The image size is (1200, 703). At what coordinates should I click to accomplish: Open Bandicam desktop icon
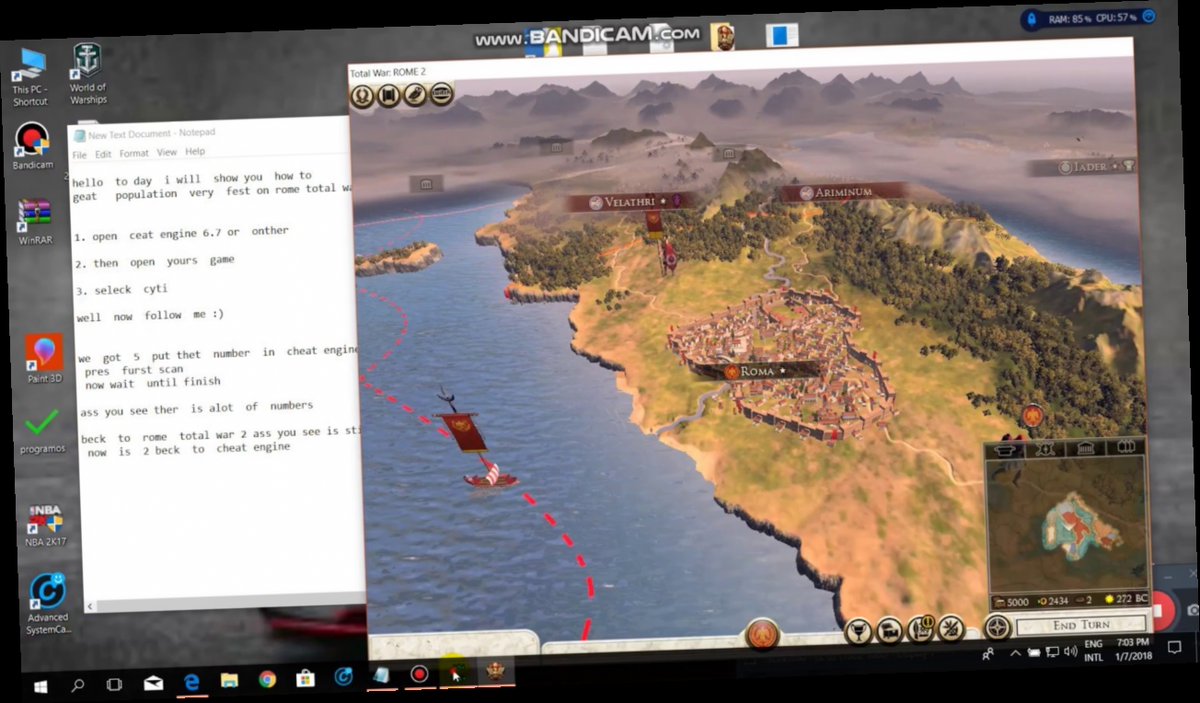click(x=32, y=146)
